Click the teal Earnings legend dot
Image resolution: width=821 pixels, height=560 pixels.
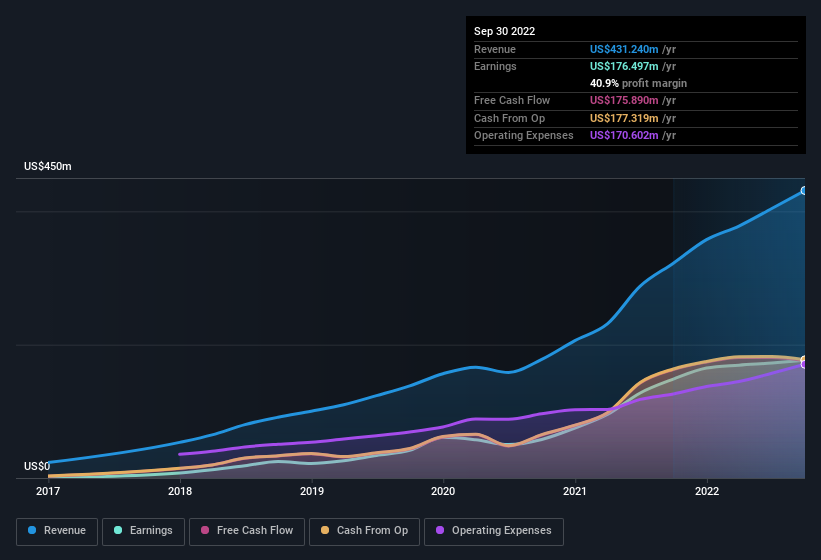coord(118,530)
